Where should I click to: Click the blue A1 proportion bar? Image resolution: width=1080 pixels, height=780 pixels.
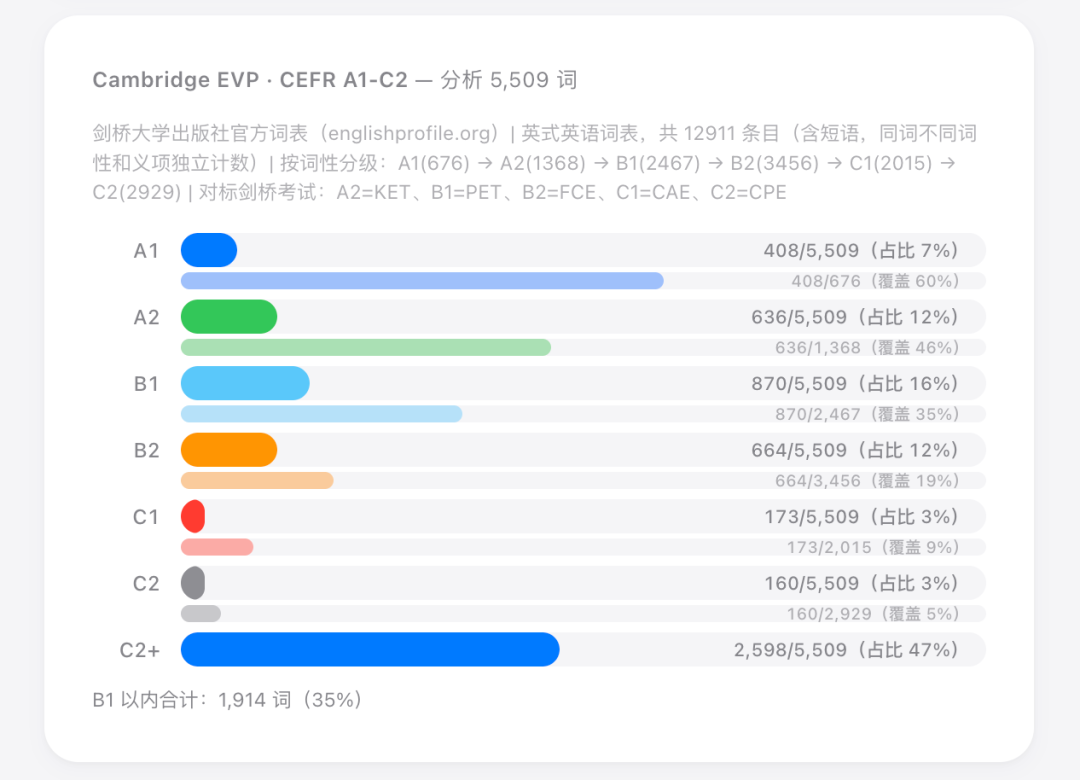(208, 250)
